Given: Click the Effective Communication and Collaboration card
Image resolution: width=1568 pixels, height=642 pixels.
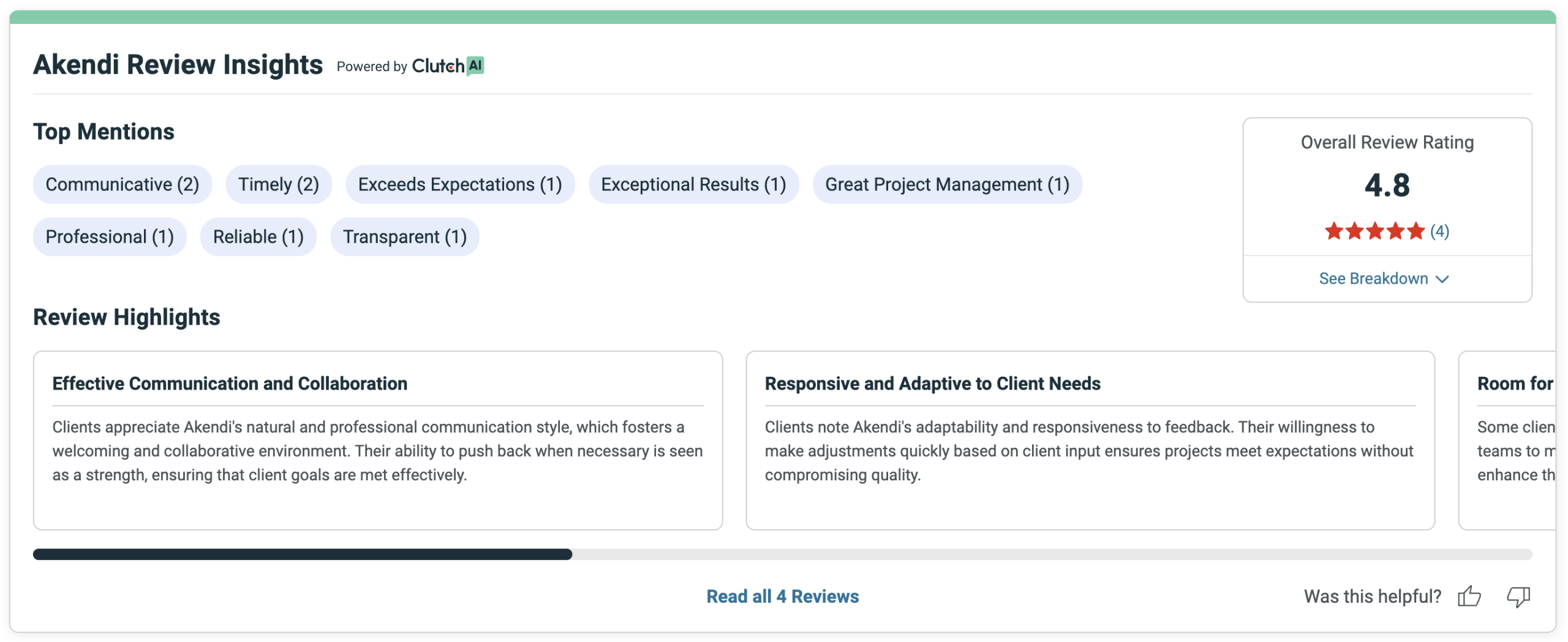Looking at the screenshot, I should coord(378,440).
